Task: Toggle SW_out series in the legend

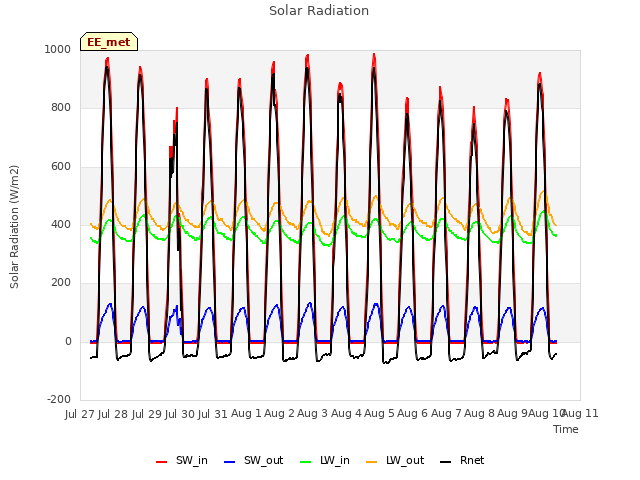Action: pyautogui.click(x=253, y=461)
